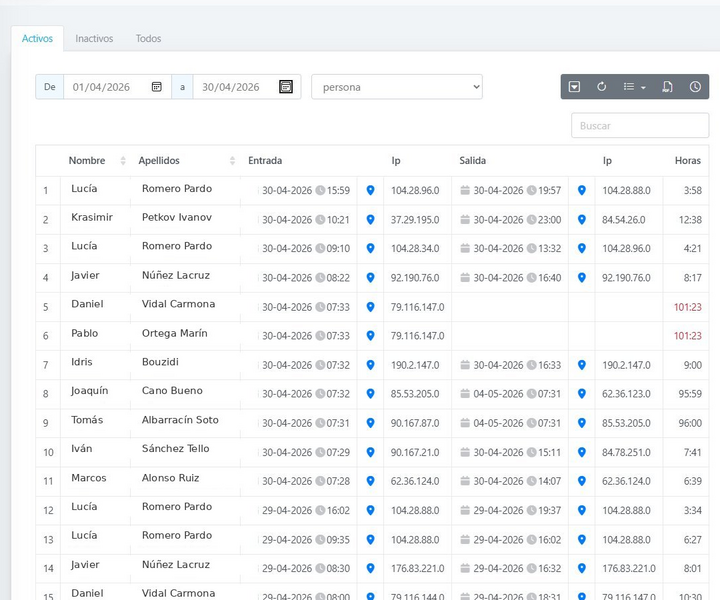Open calendar picker for start date 01/04/2026
720x600 pixels.
tap(157, 87)
